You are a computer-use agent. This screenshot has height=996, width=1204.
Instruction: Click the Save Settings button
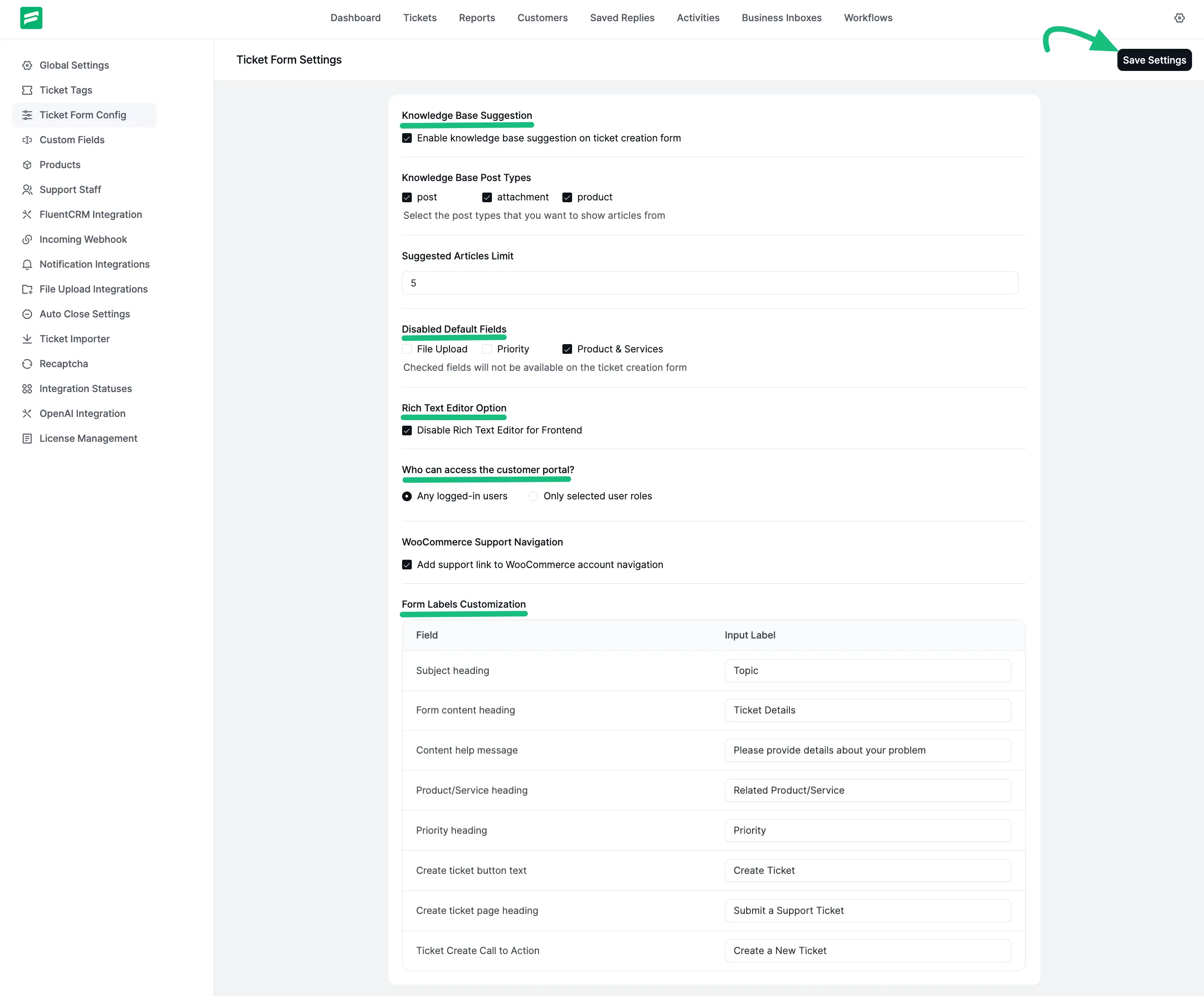pyautogui.click(x=1154, y=59)
